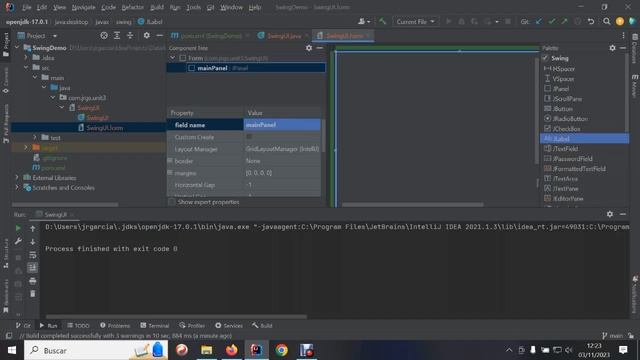Viewport: 640px width, 360px height.
Task: Open the Tools menu
Action: point(193,7)
